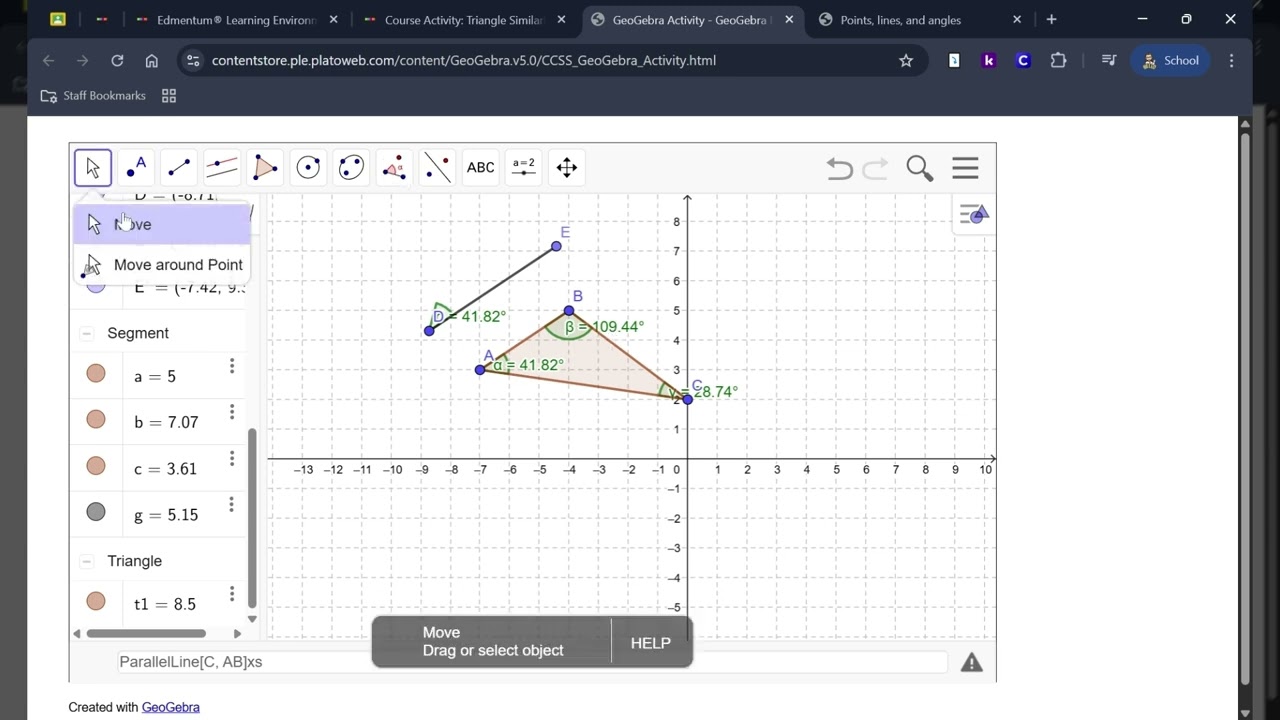This screenshot has width=1280, height=720.
Task: Select the Line tool
Action: click(179, 168)
